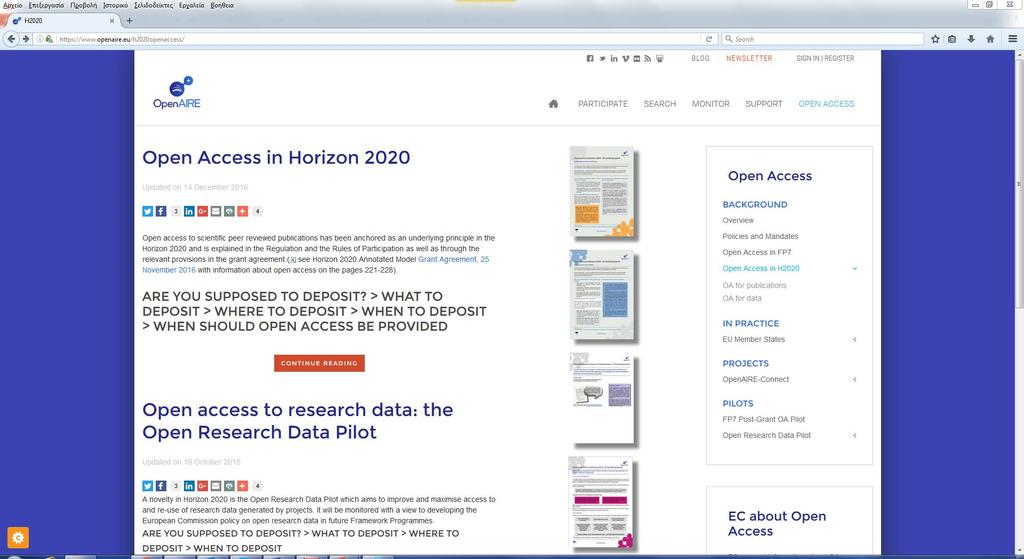1024x559 pixels.
Task: Expand the OpenAIRE-Connect sidebar item
Action: click(854, 379)
